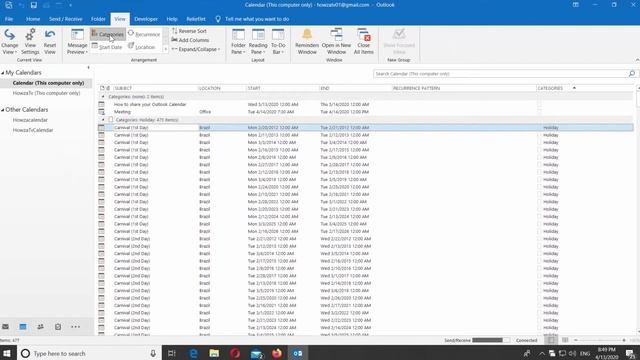
Task: Select Howzacalendar under Other Calendars
Action: (x=30, y=120)
